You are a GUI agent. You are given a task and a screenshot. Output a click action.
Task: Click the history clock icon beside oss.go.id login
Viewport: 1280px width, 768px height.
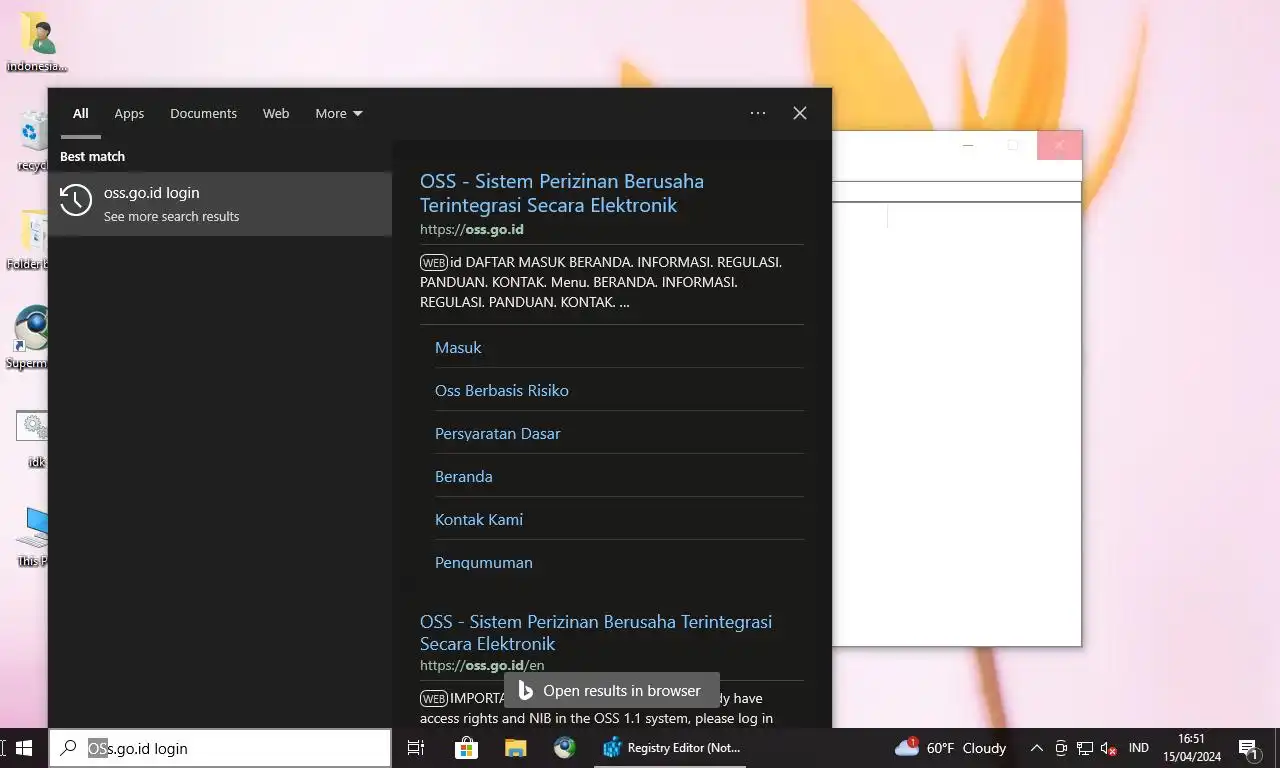click(x=76, y=200)
